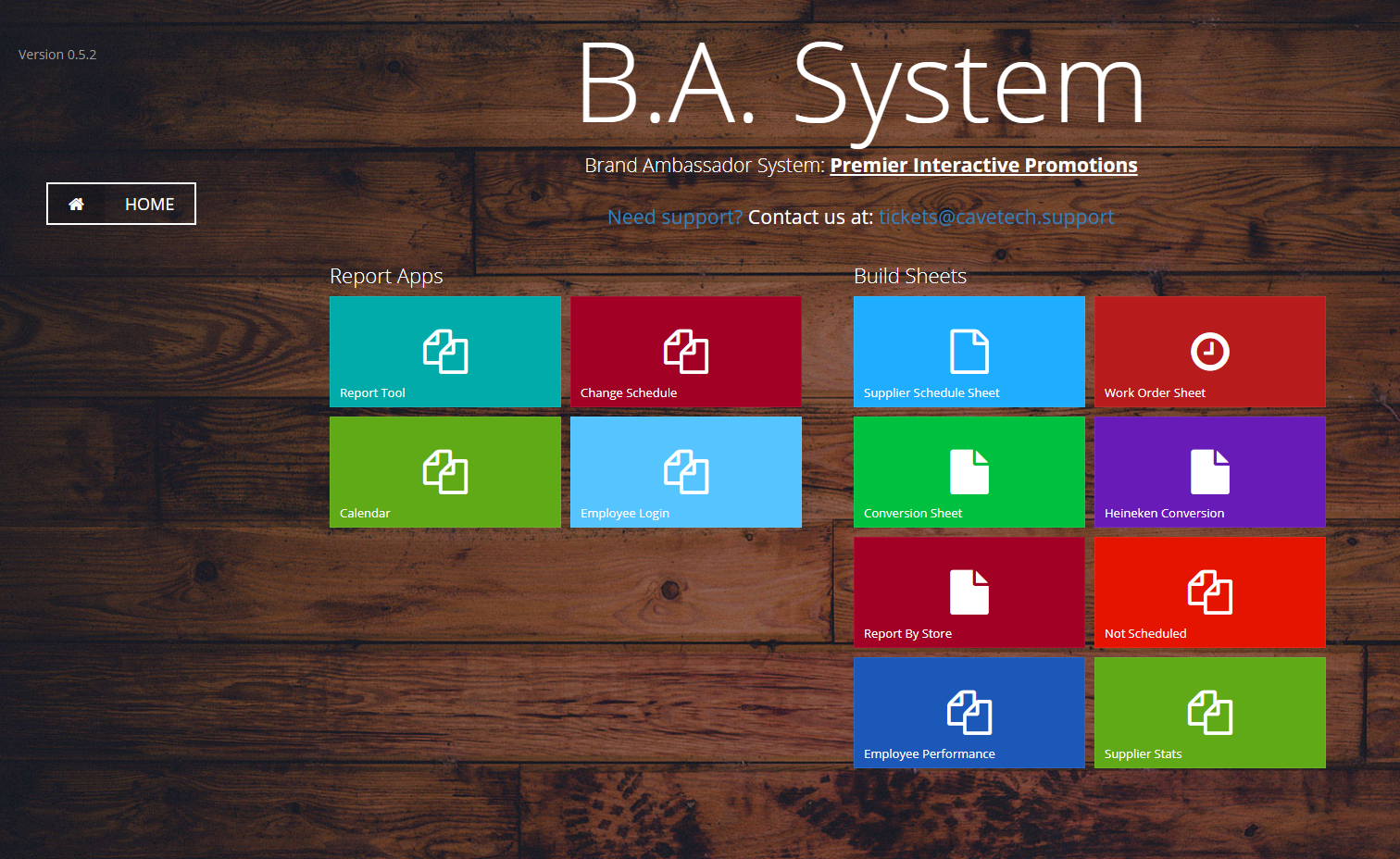Select the Supplier Schedule Sheet label
This screenshot has height=859, width=1400.
tap(931, 393)
